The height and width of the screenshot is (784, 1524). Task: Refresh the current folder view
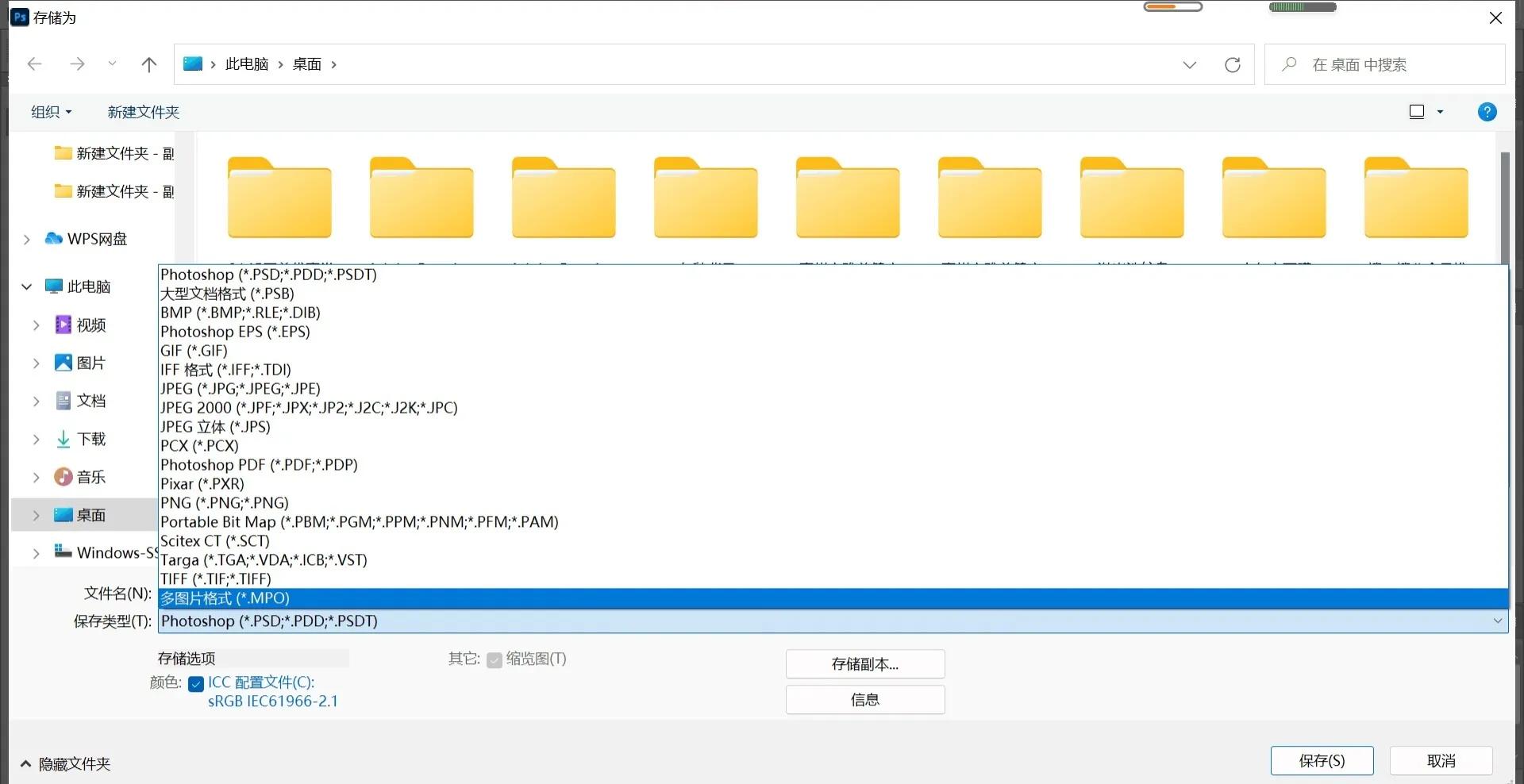click(x=1233, y=64)
